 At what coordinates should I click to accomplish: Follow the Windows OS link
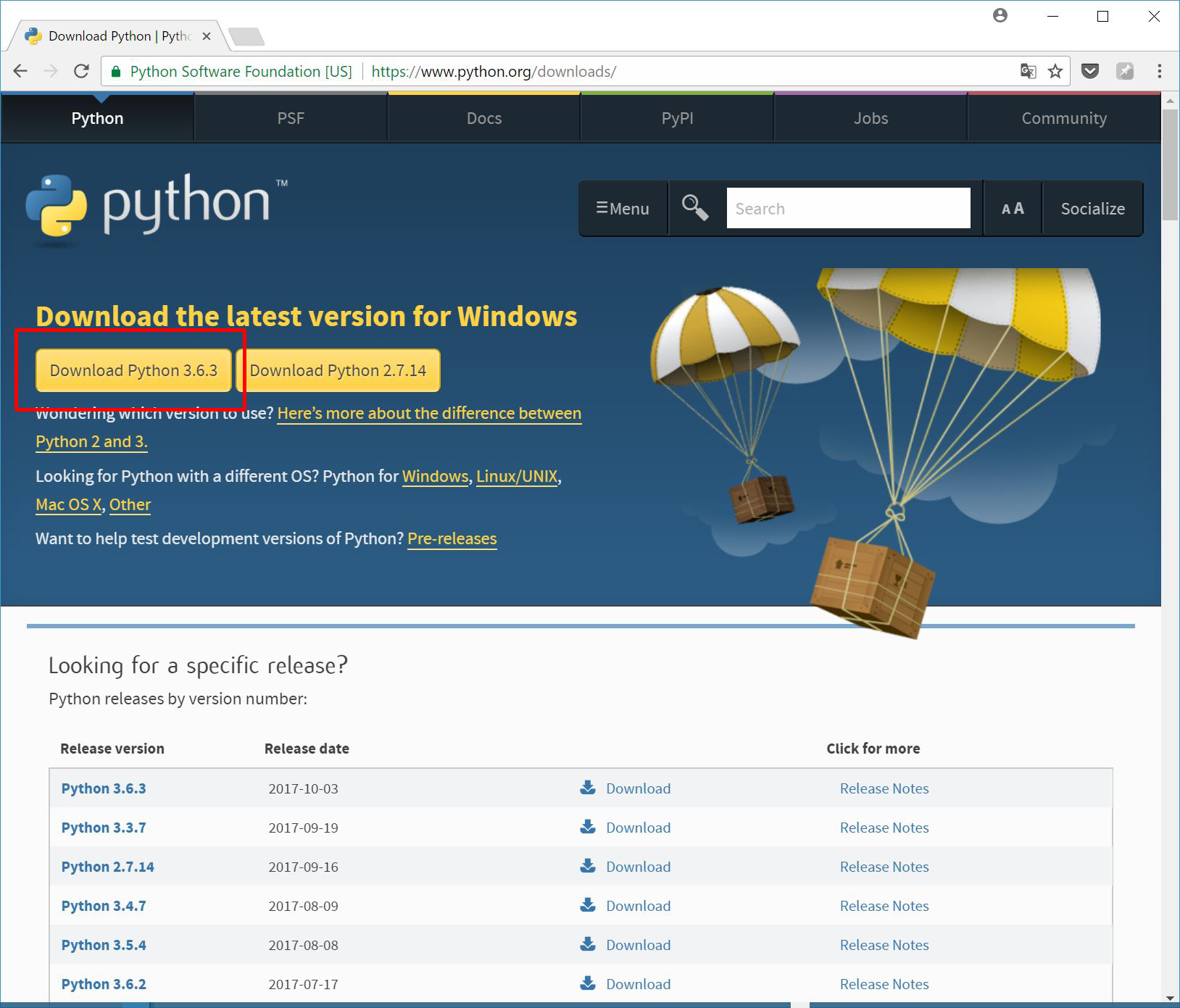point(436,476)
